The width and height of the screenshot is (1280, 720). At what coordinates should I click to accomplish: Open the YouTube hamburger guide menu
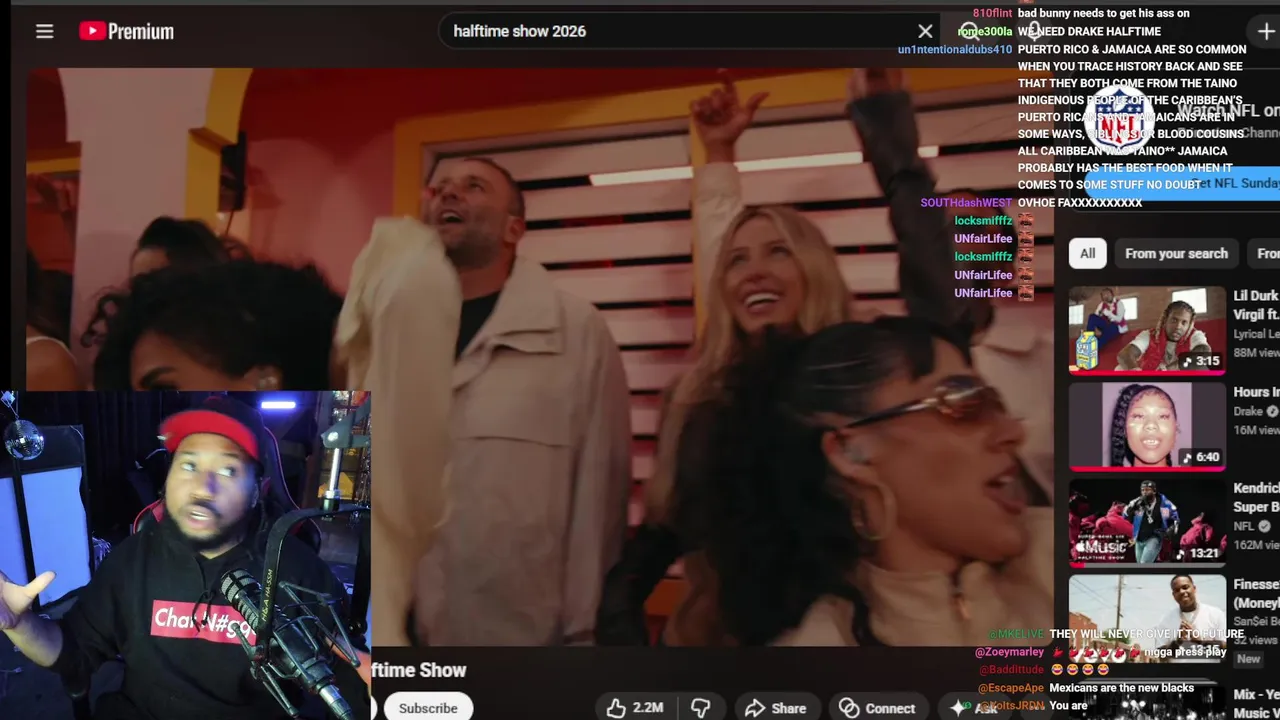click(44, 31)
